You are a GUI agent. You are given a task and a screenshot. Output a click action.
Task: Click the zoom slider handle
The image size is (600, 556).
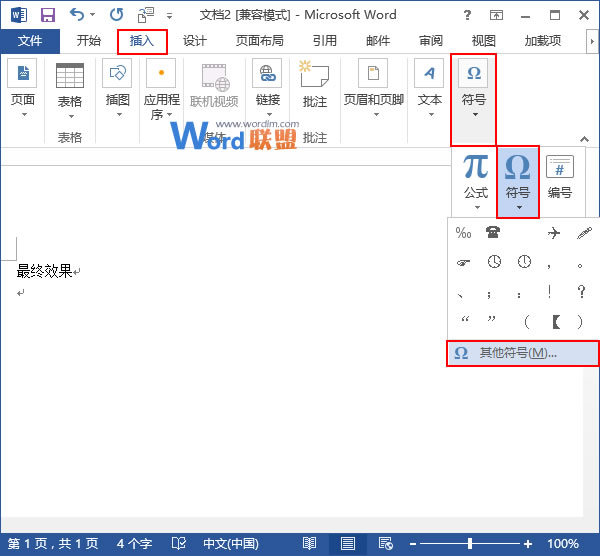coord(470,543)
